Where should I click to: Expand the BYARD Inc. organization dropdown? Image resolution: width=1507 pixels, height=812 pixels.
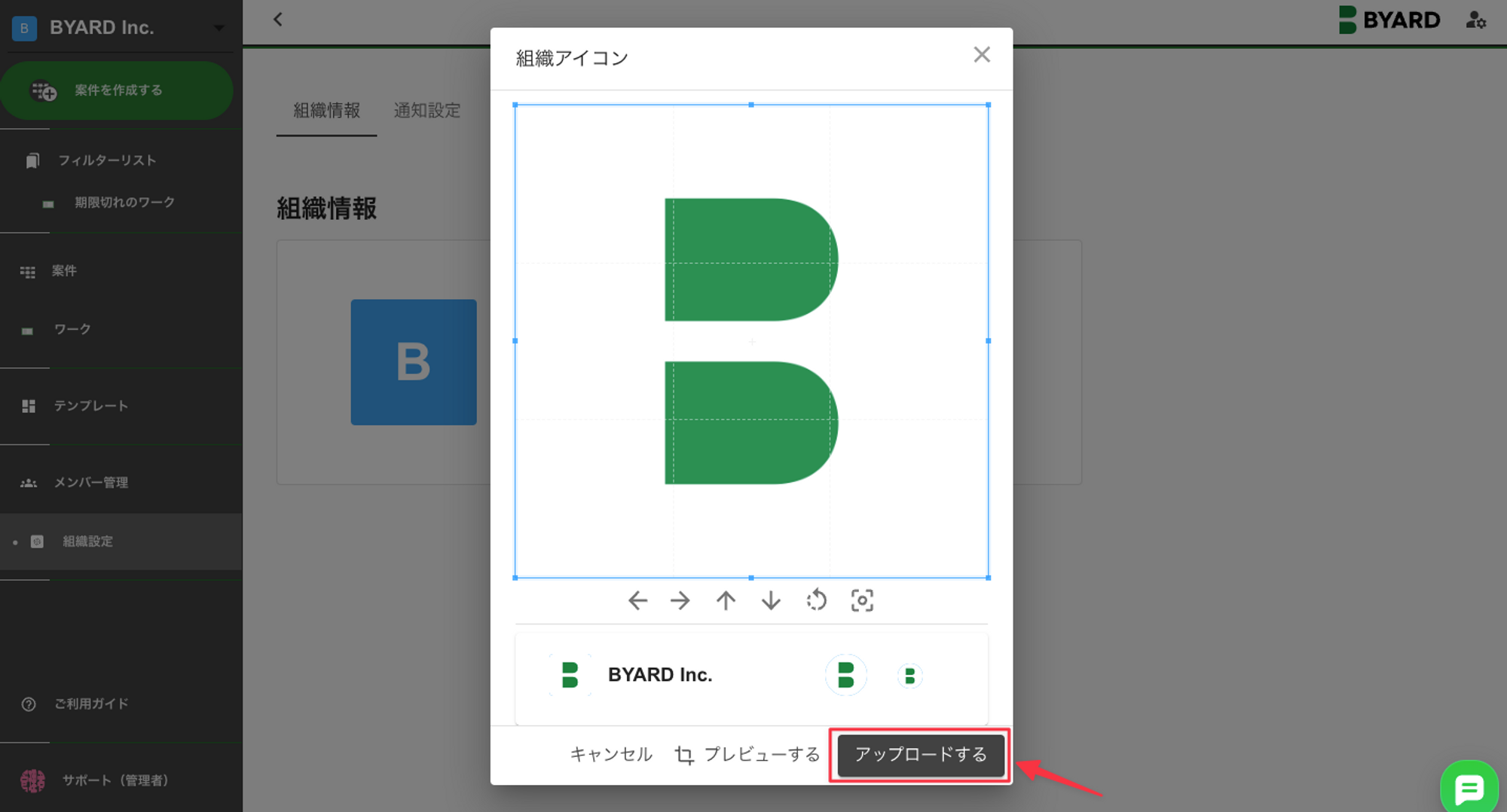click(219, 28)
